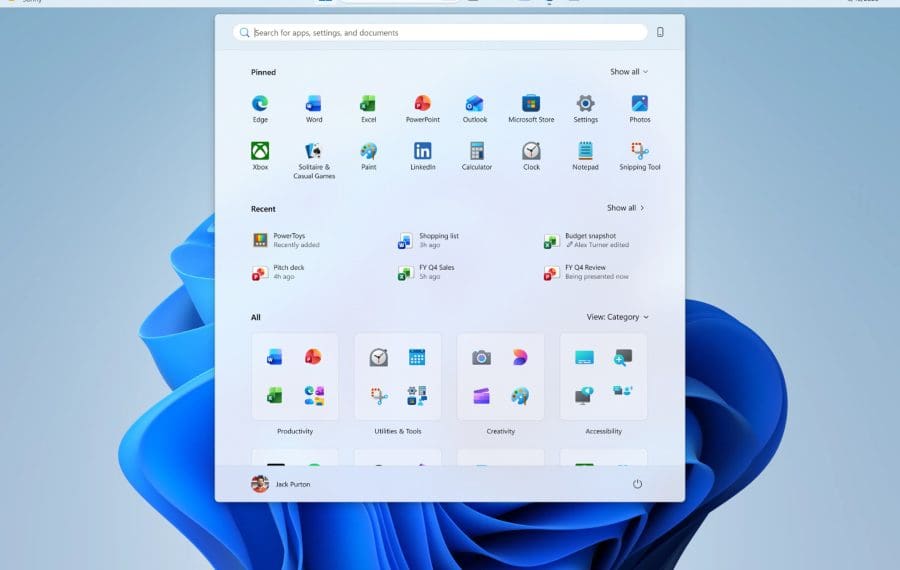Open pinned Clock app
The height and width of the screenshot is (570, 900).
[531, 156]
